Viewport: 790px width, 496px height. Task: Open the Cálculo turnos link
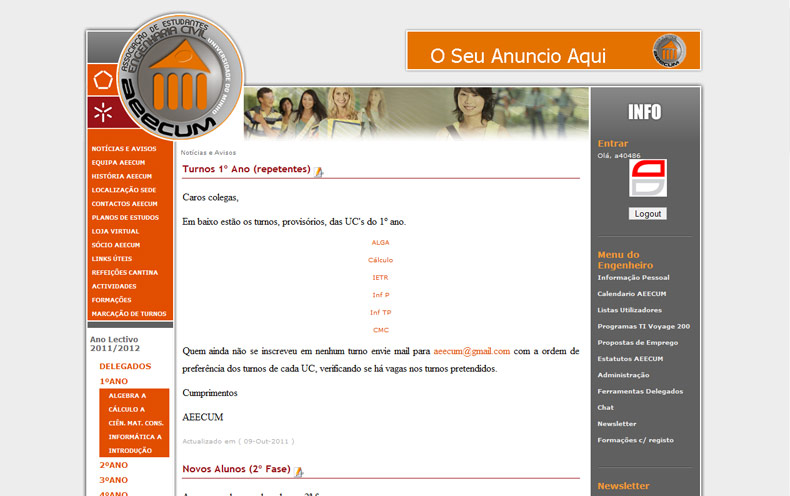point(380,260)
